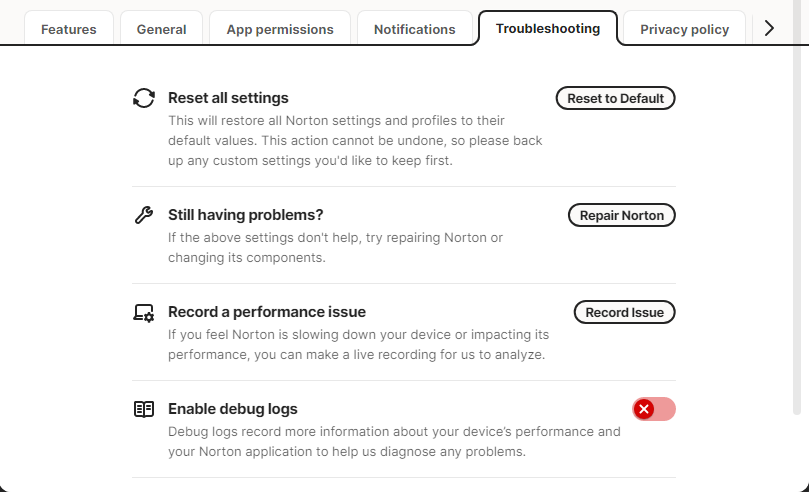The height and width of the screenshot is (492, 809).
Task: Go to the App permissions tab
Action: 280,29
